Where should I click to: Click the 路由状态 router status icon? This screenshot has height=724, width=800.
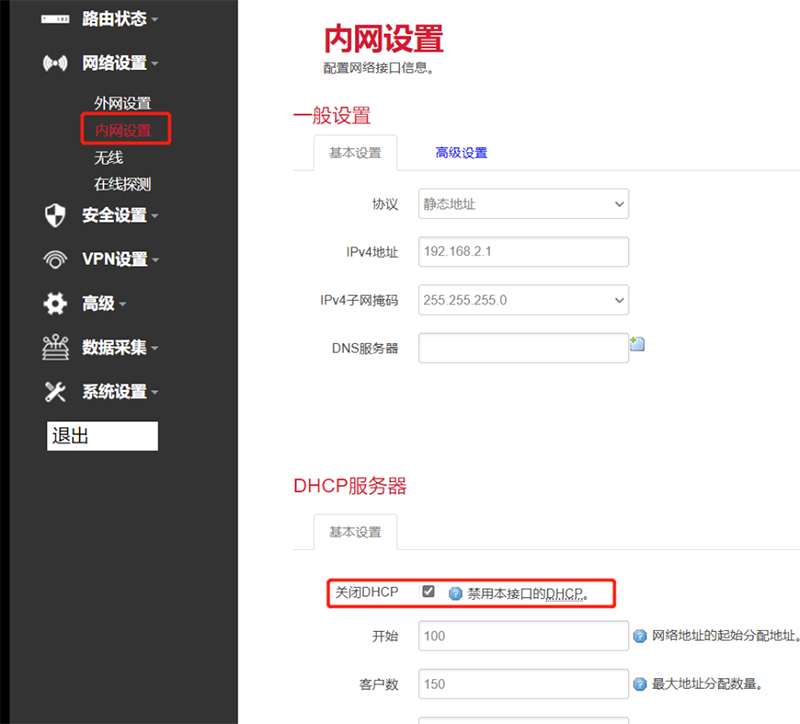(53, 17)
